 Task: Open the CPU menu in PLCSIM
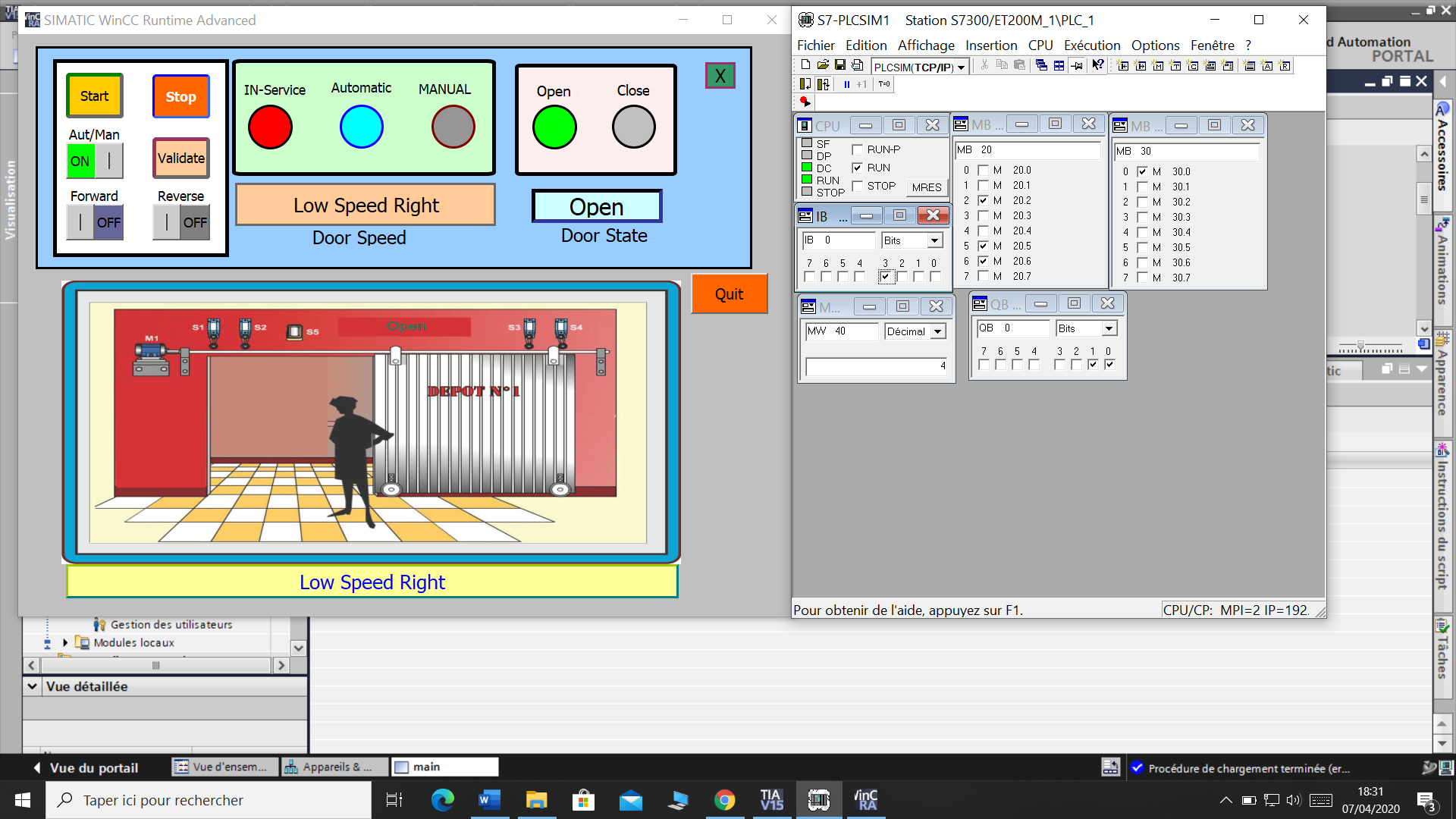pyautogui.click(x=1040, y=45)
